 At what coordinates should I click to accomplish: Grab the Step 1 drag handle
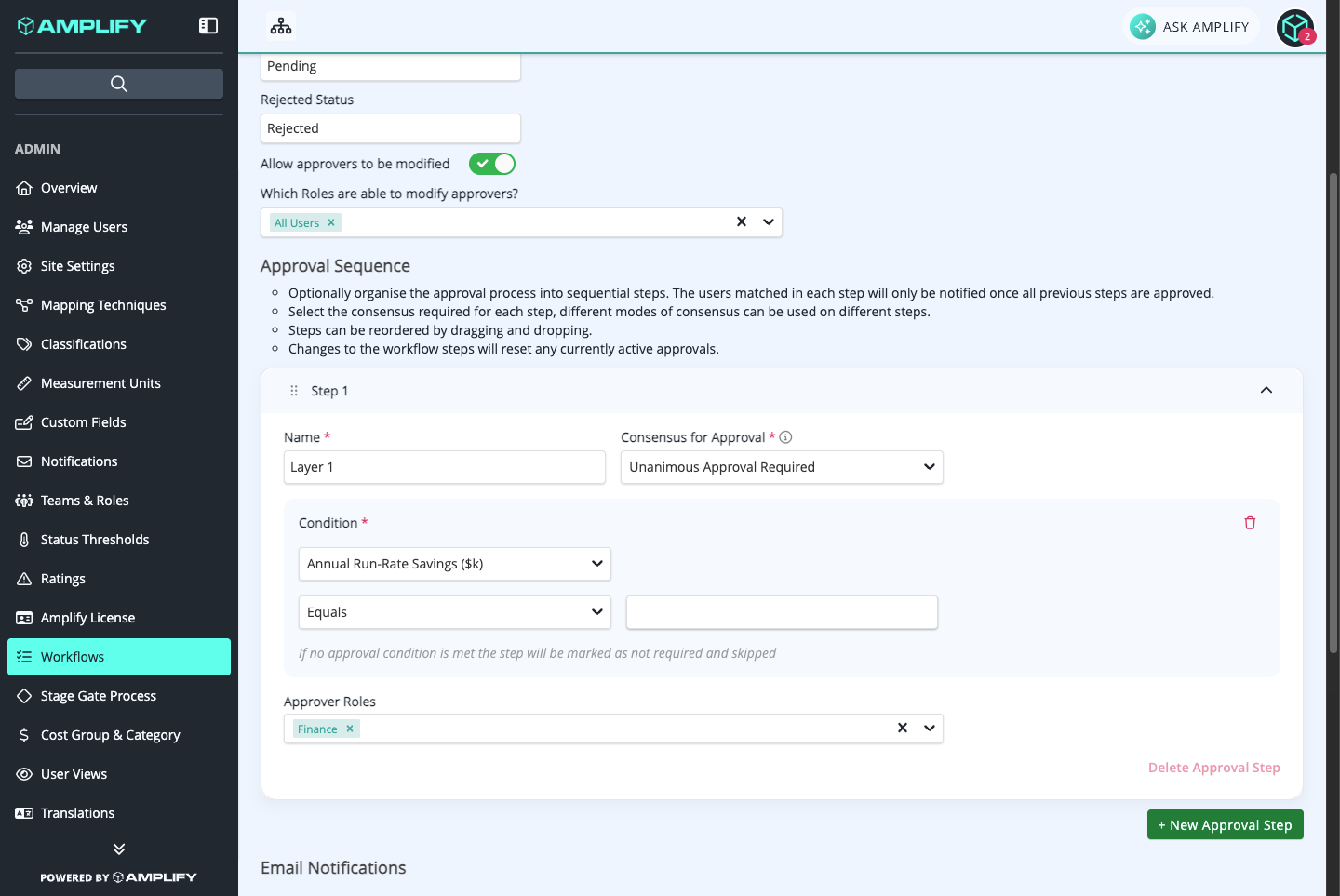coord(294,391)
